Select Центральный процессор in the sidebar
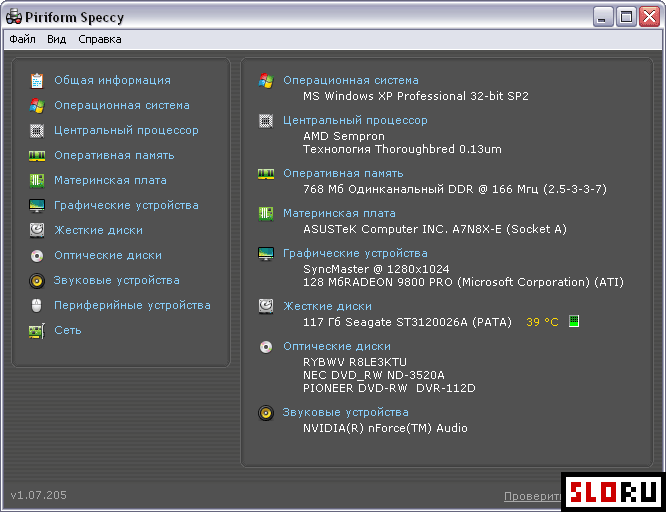This screenshot has width=666, height=512. 127,130
